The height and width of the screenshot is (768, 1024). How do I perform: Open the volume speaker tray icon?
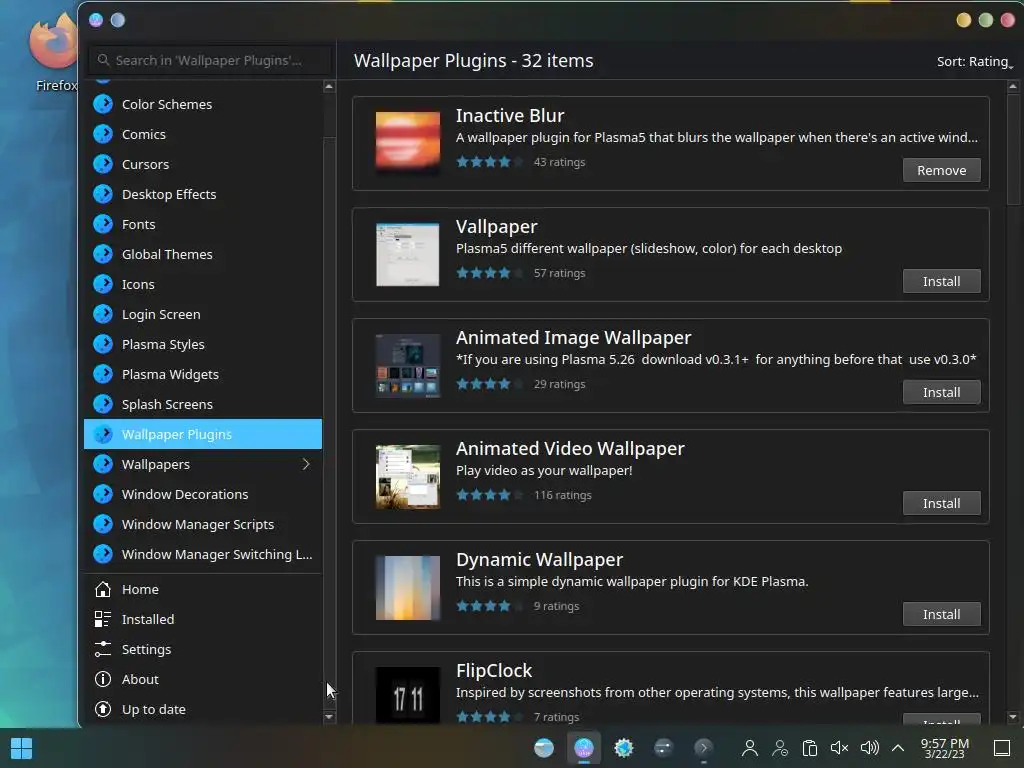(869, 748)
